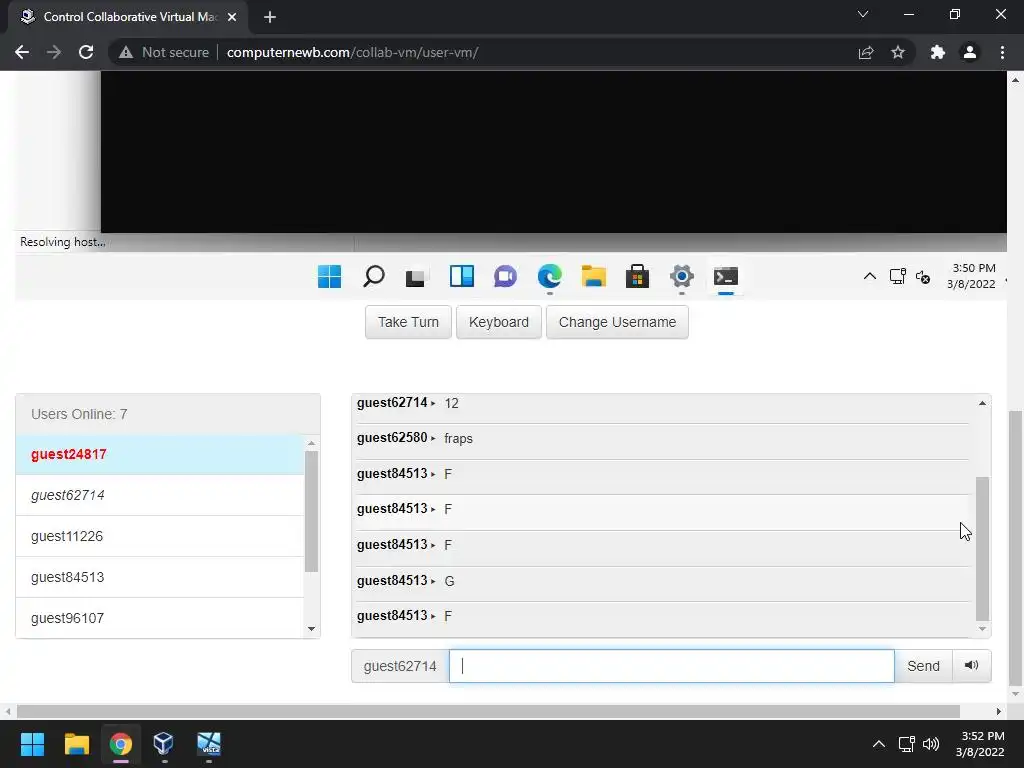Open the on-screen Keyboard button
1024x768 pixels.
tap(498, 322)
